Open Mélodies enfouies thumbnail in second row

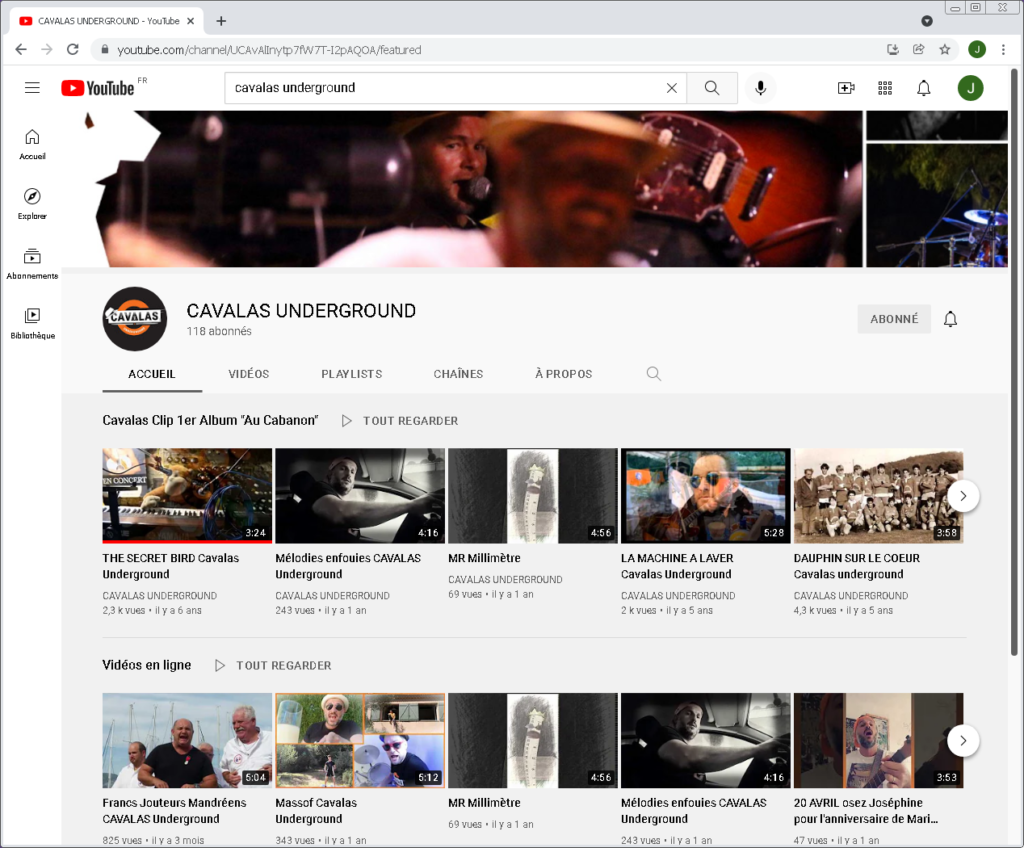[x=705, y=740]
